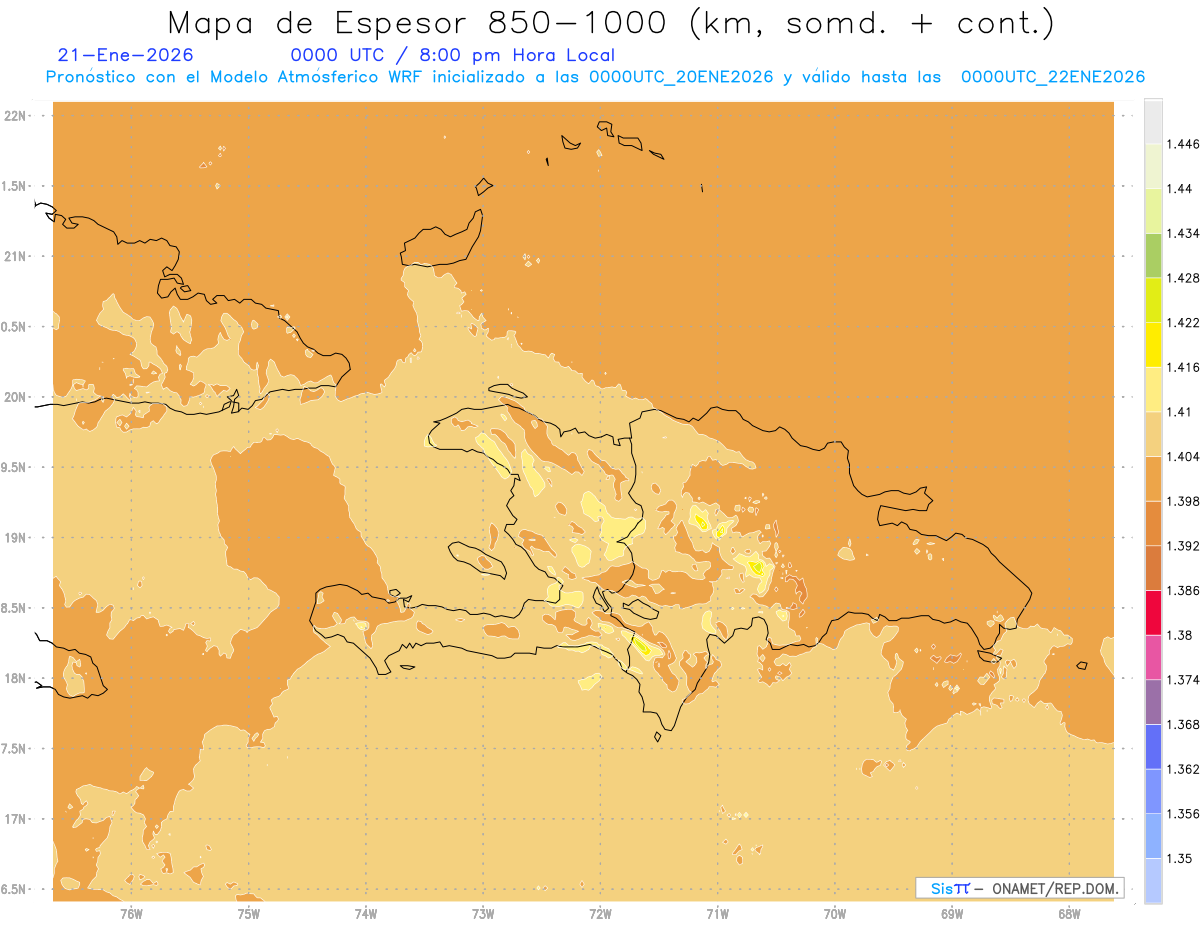Click the longitude axis label "68W"

tap(1069, 914)
